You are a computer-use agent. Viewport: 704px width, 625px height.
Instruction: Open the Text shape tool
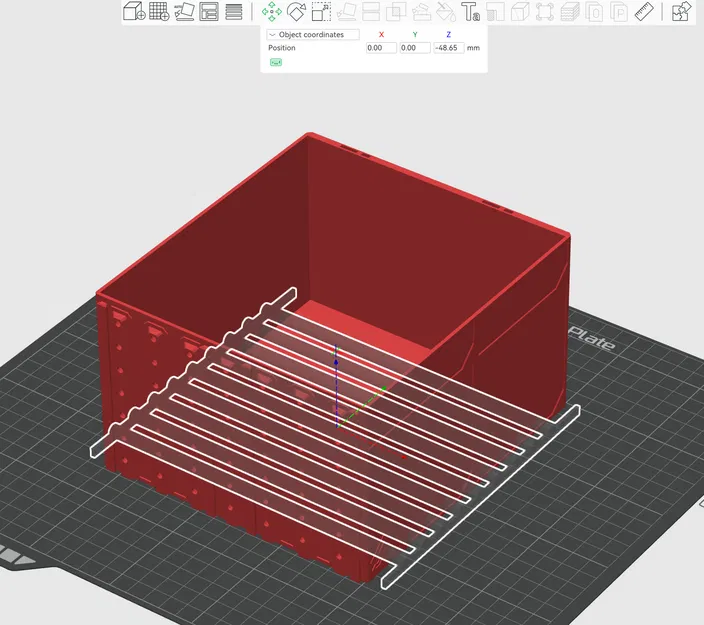click(x=471, y=11)
